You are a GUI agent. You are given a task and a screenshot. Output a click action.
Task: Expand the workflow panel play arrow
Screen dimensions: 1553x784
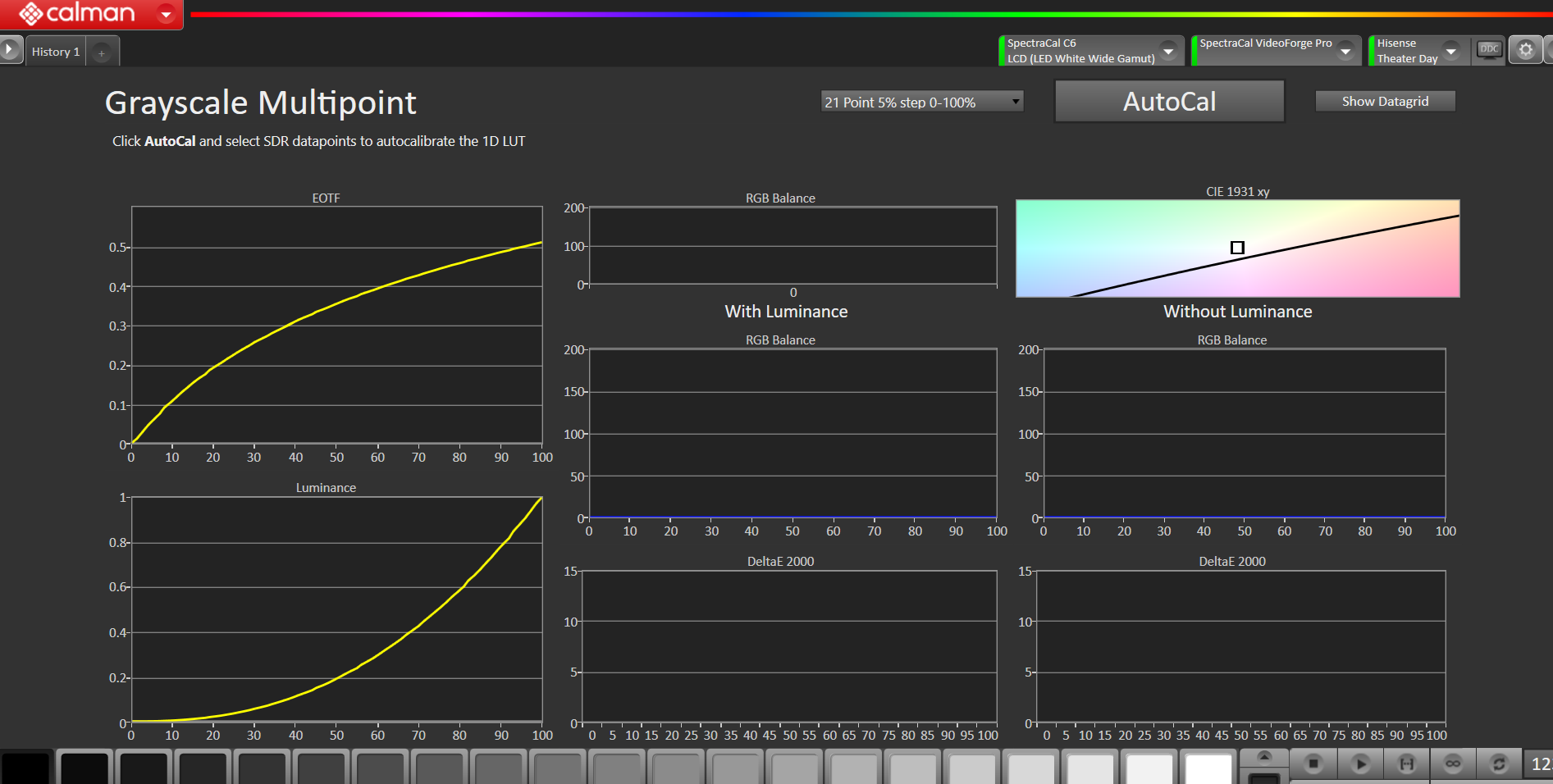(9, 50)
